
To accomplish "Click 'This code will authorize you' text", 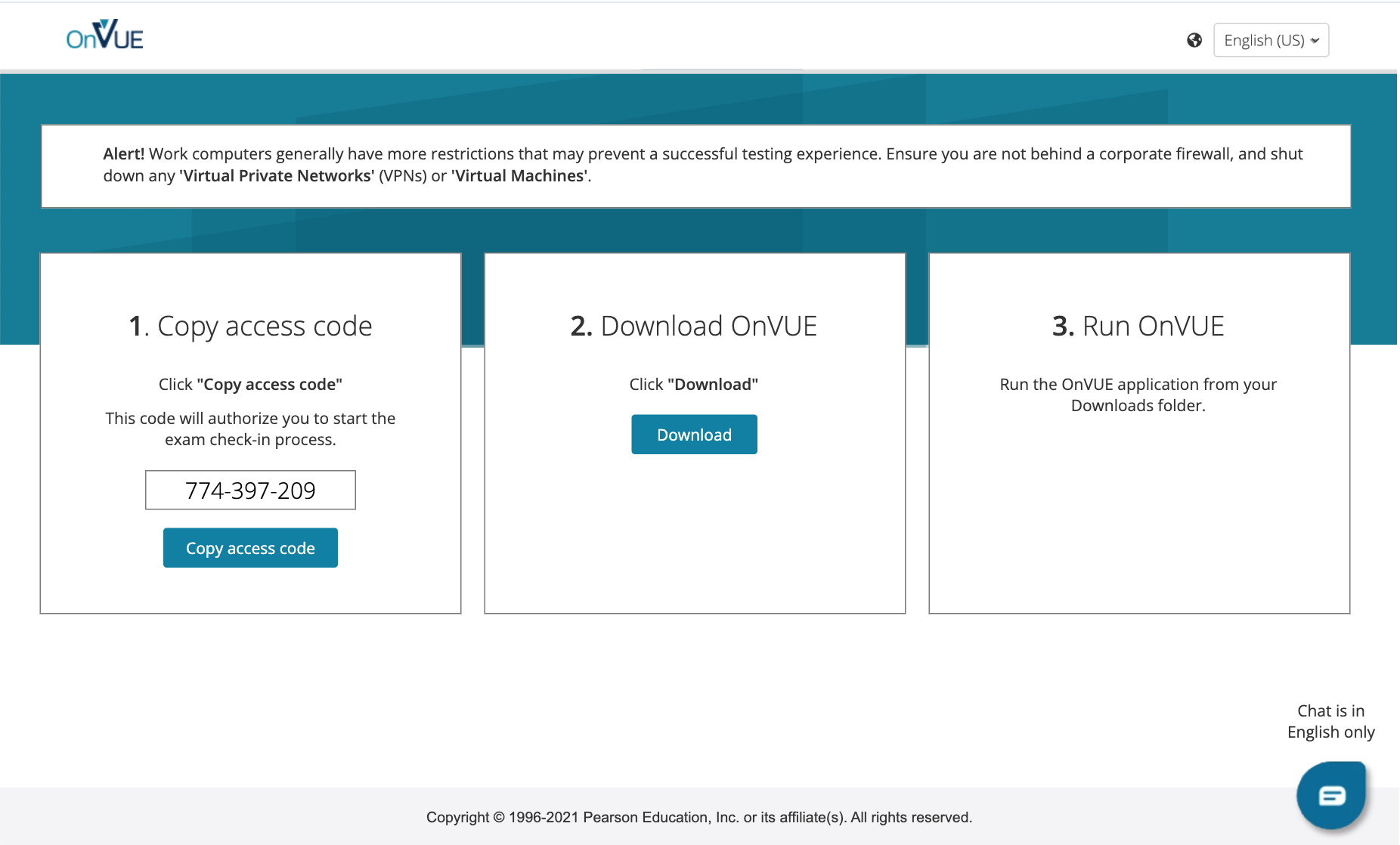I will coord(250,429).
